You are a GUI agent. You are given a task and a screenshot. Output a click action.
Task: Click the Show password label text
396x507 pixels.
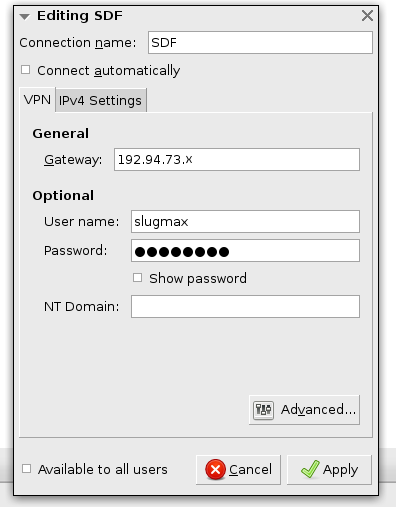click(x=198, y=279)
